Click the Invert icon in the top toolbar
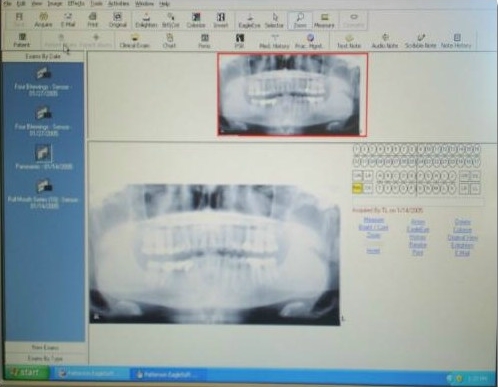Image resolution: width=498 pixels, height=387 pixels. point(221,20)
